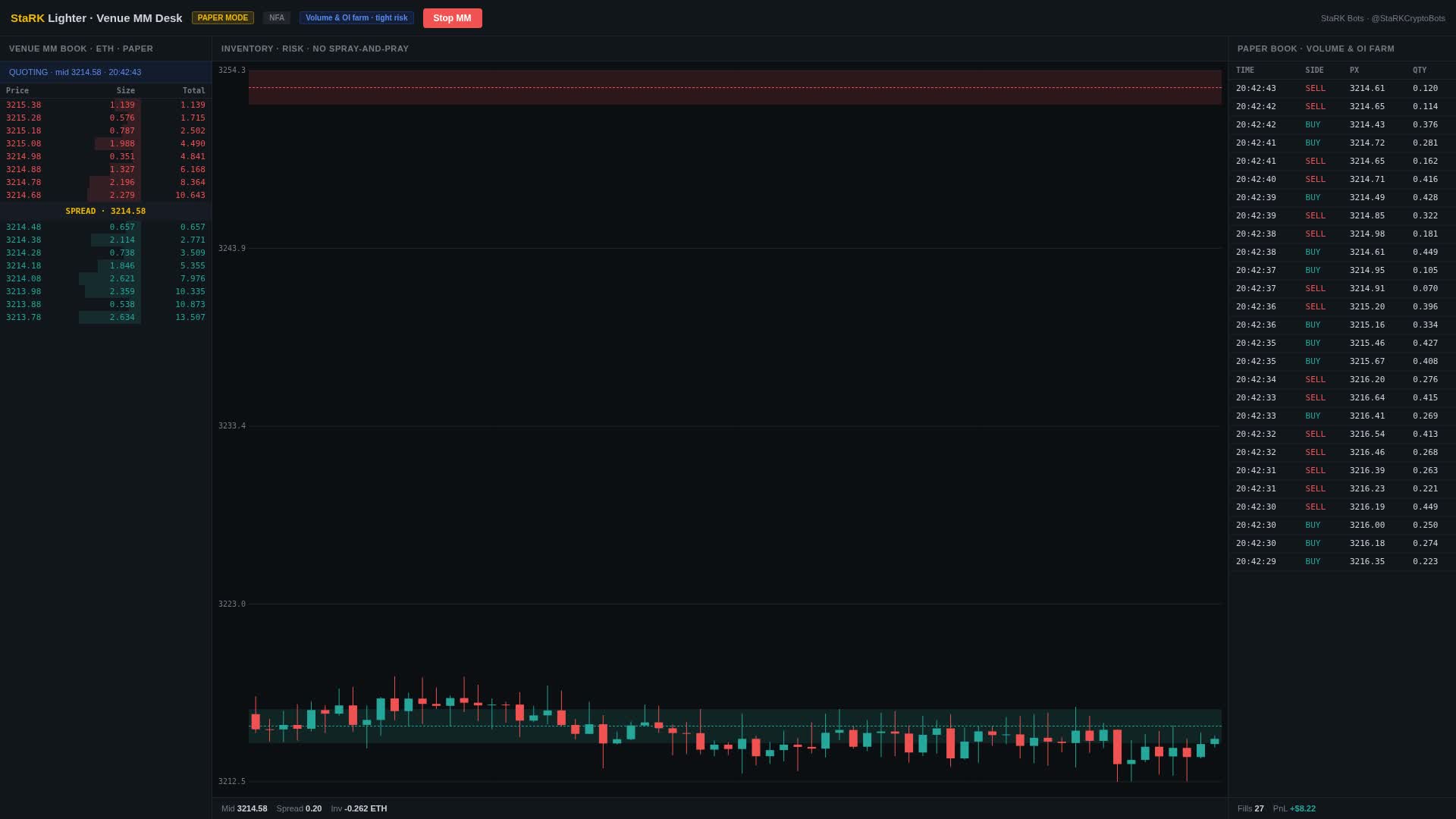Select the bid row at price 3214.48
The image size is (1456, 819).
(x=105, y=227)
